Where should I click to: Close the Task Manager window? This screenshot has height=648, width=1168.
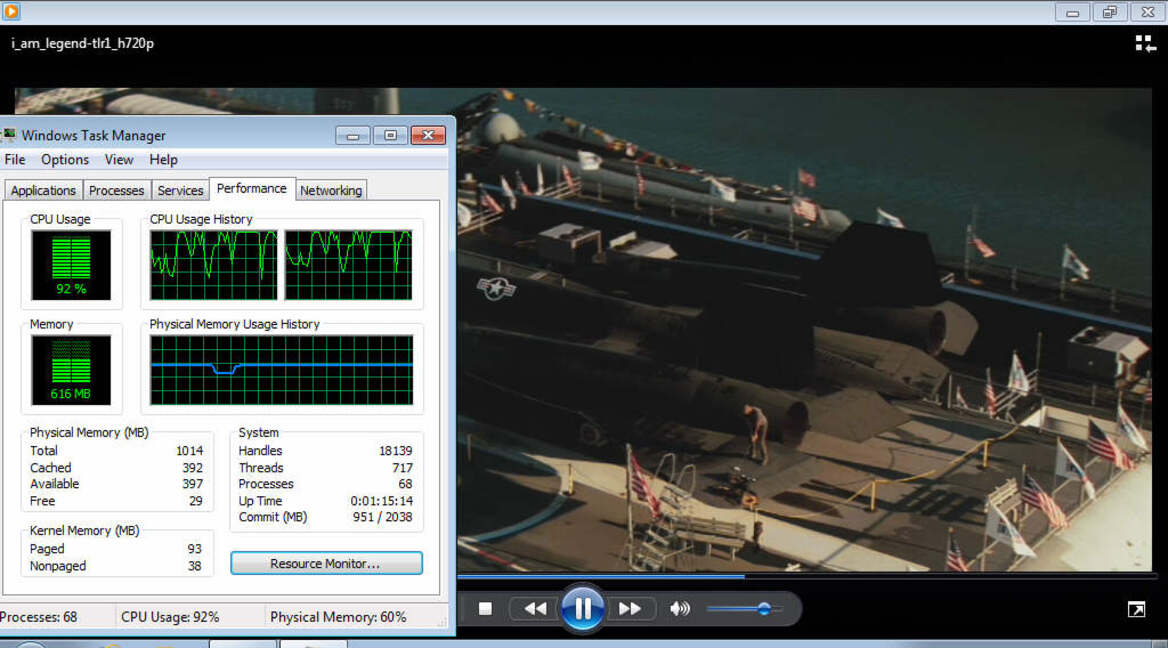(x=428, y=136)
